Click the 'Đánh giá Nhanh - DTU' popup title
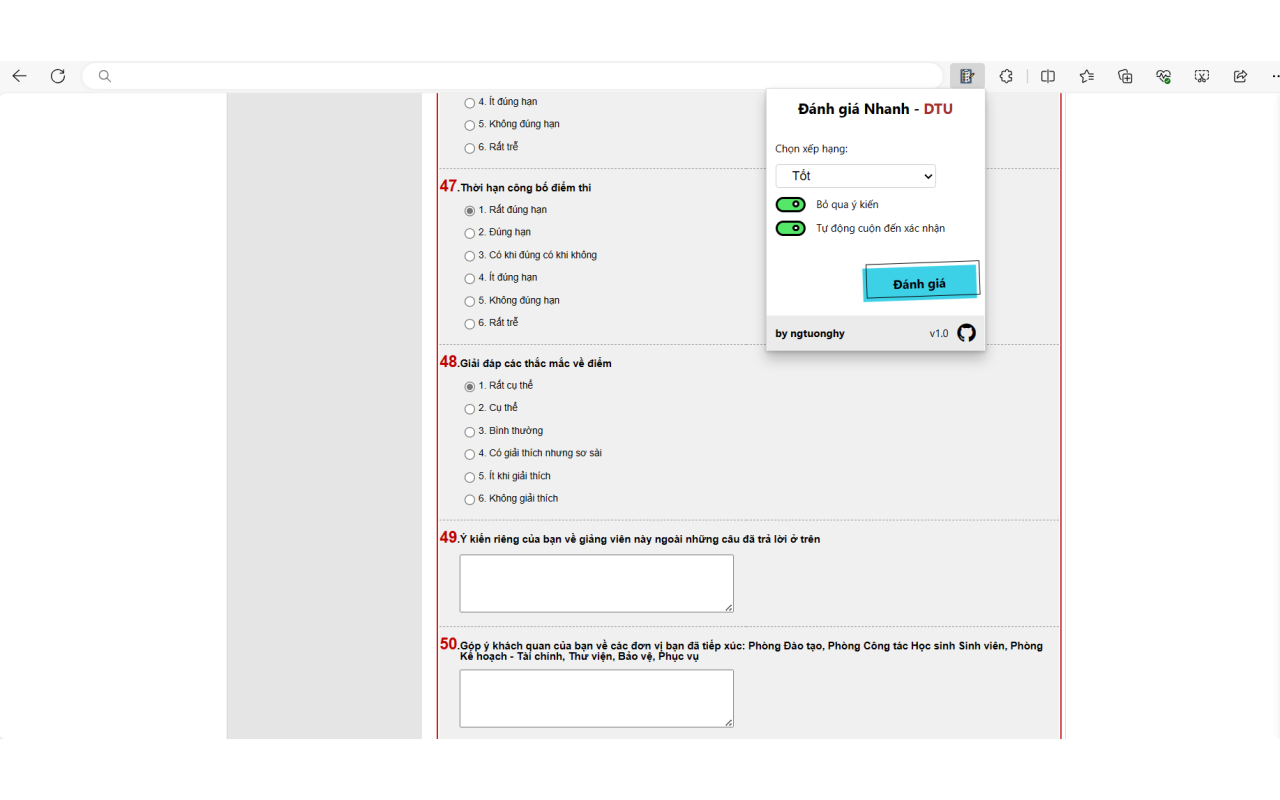 [875, 109]
